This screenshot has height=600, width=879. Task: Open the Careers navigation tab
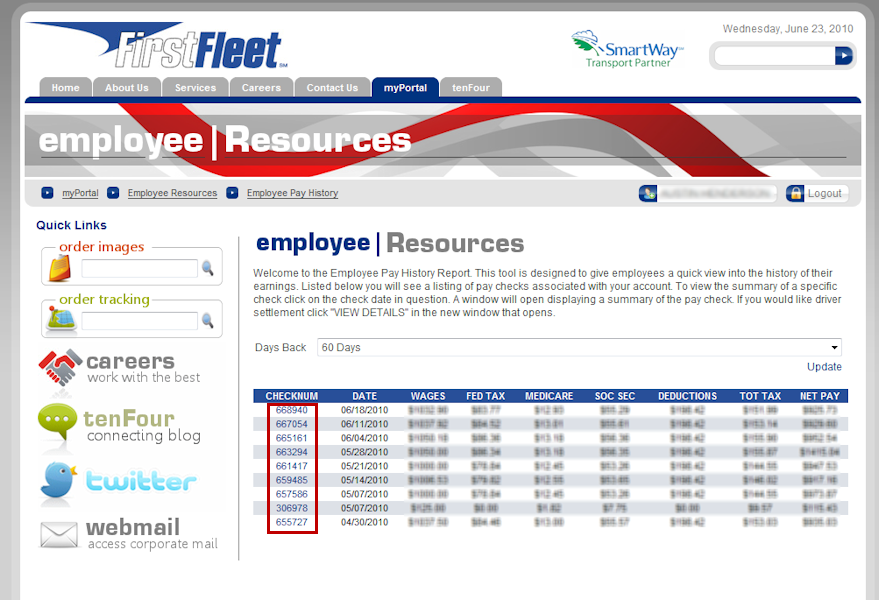[x=261, y=88]
